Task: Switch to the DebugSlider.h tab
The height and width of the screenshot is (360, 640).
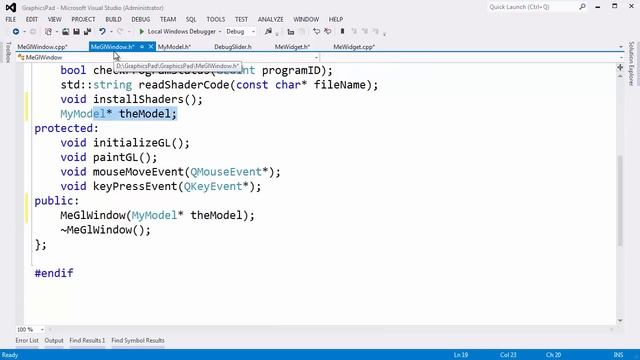Action: tap(233, 47)
